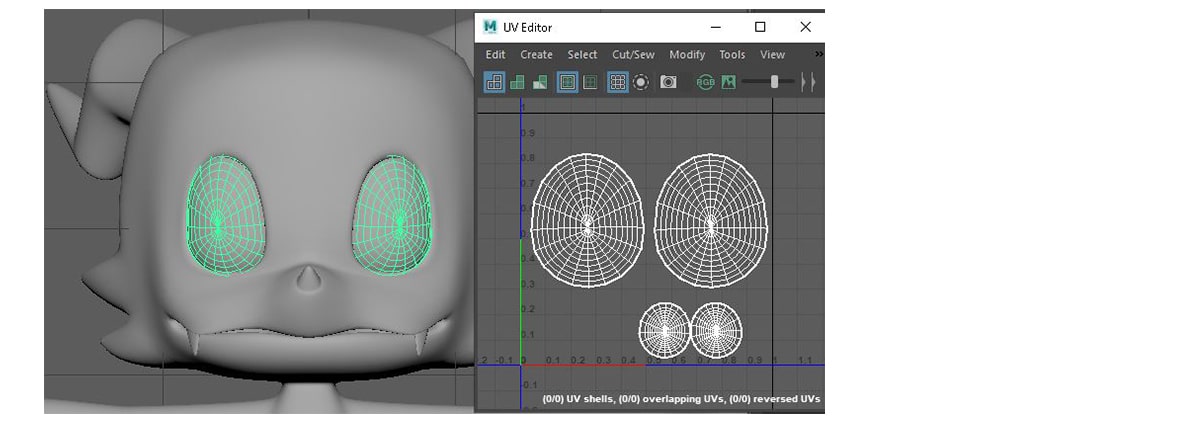Viewport: 1200px width, 427px height.
Task: Open the Cut/Sew menu
Action: [633, 55]
